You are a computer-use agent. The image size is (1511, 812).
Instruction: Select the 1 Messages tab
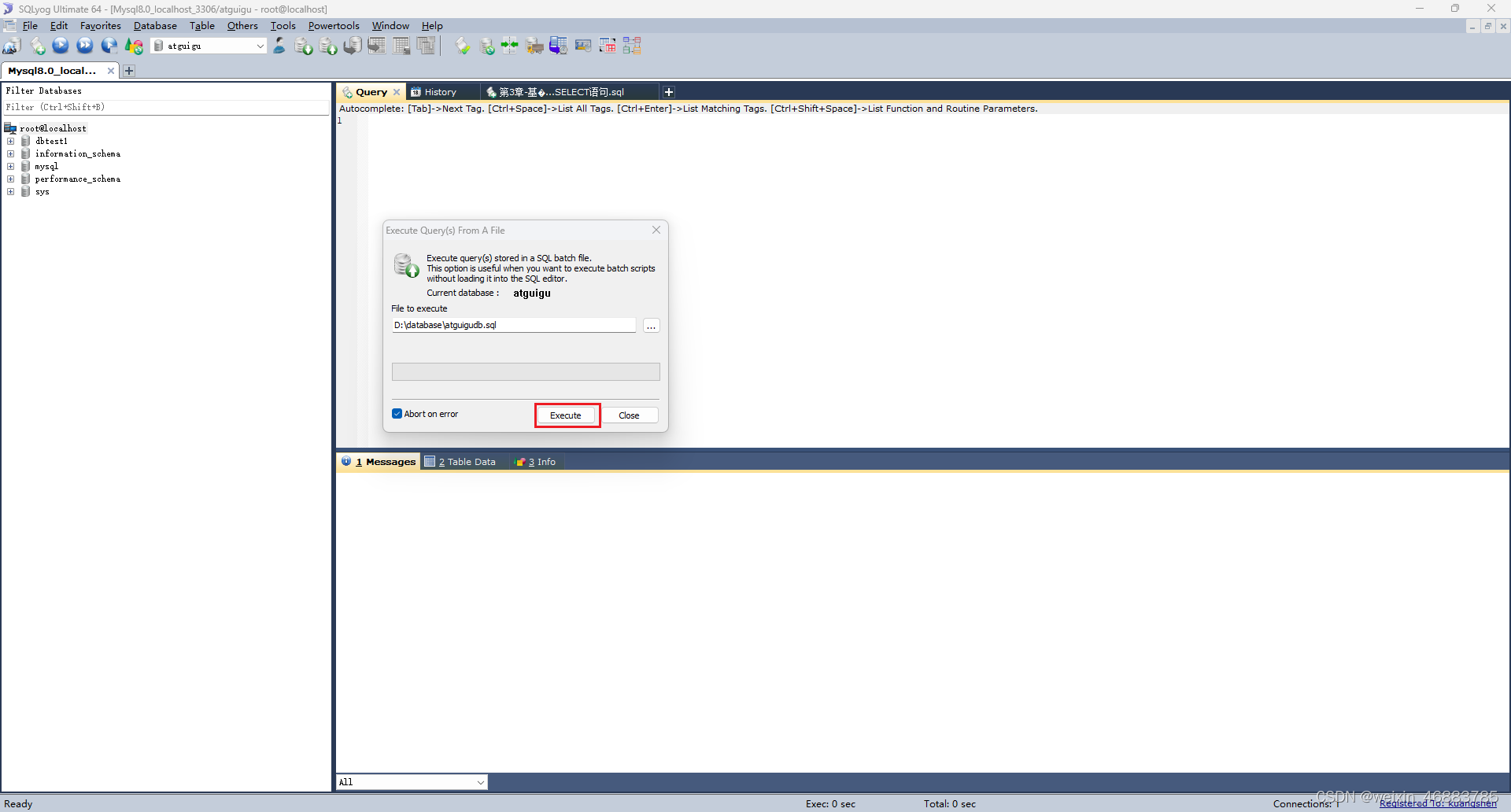click(379, 462)
